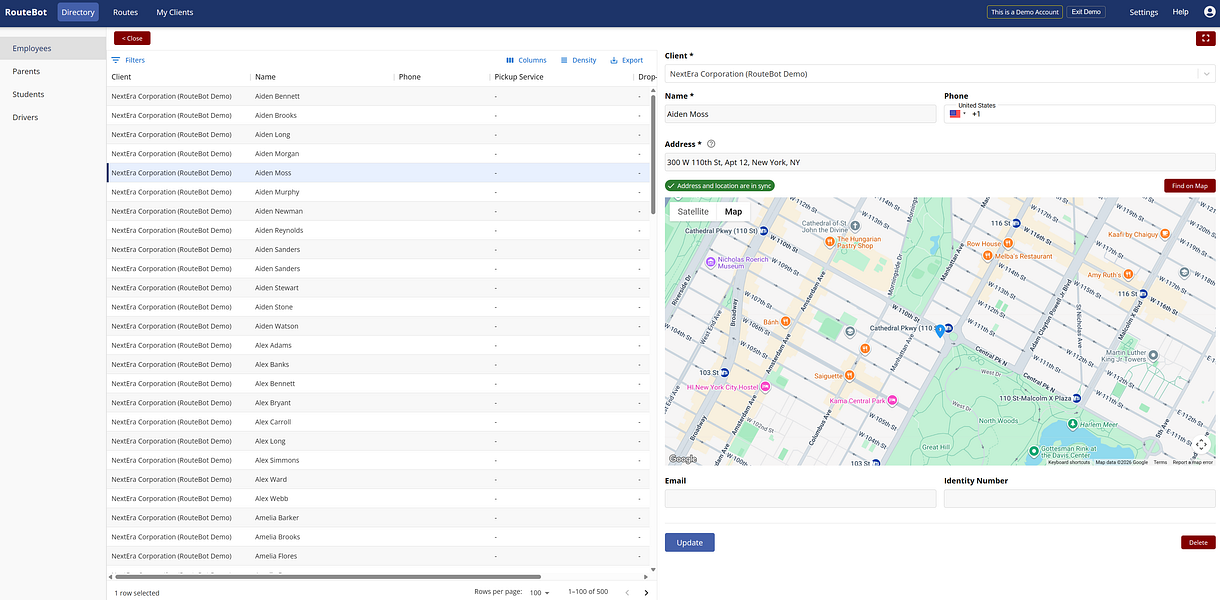The width and height of the screenshot is (1220, 600).
Task: Click the Update button
Action: (x=689, y=542)
